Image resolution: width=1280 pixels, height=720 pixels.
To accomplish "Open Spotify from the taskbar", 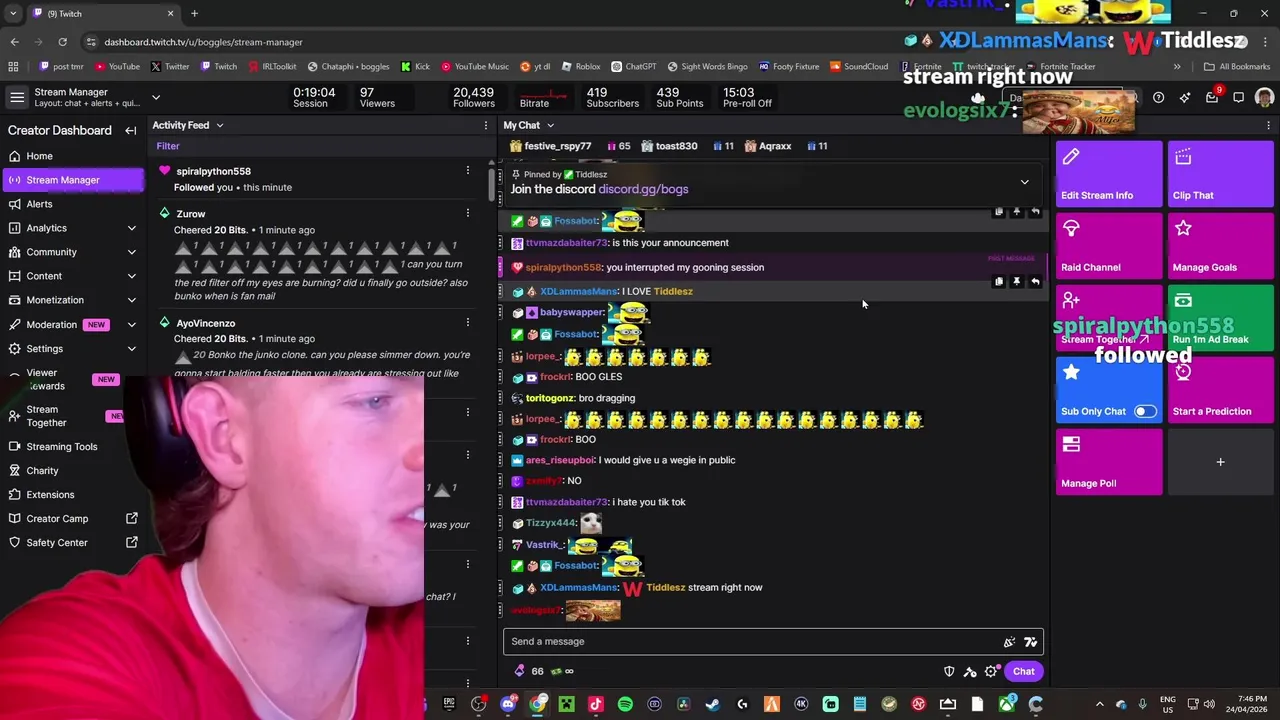I will pos(625,704).
